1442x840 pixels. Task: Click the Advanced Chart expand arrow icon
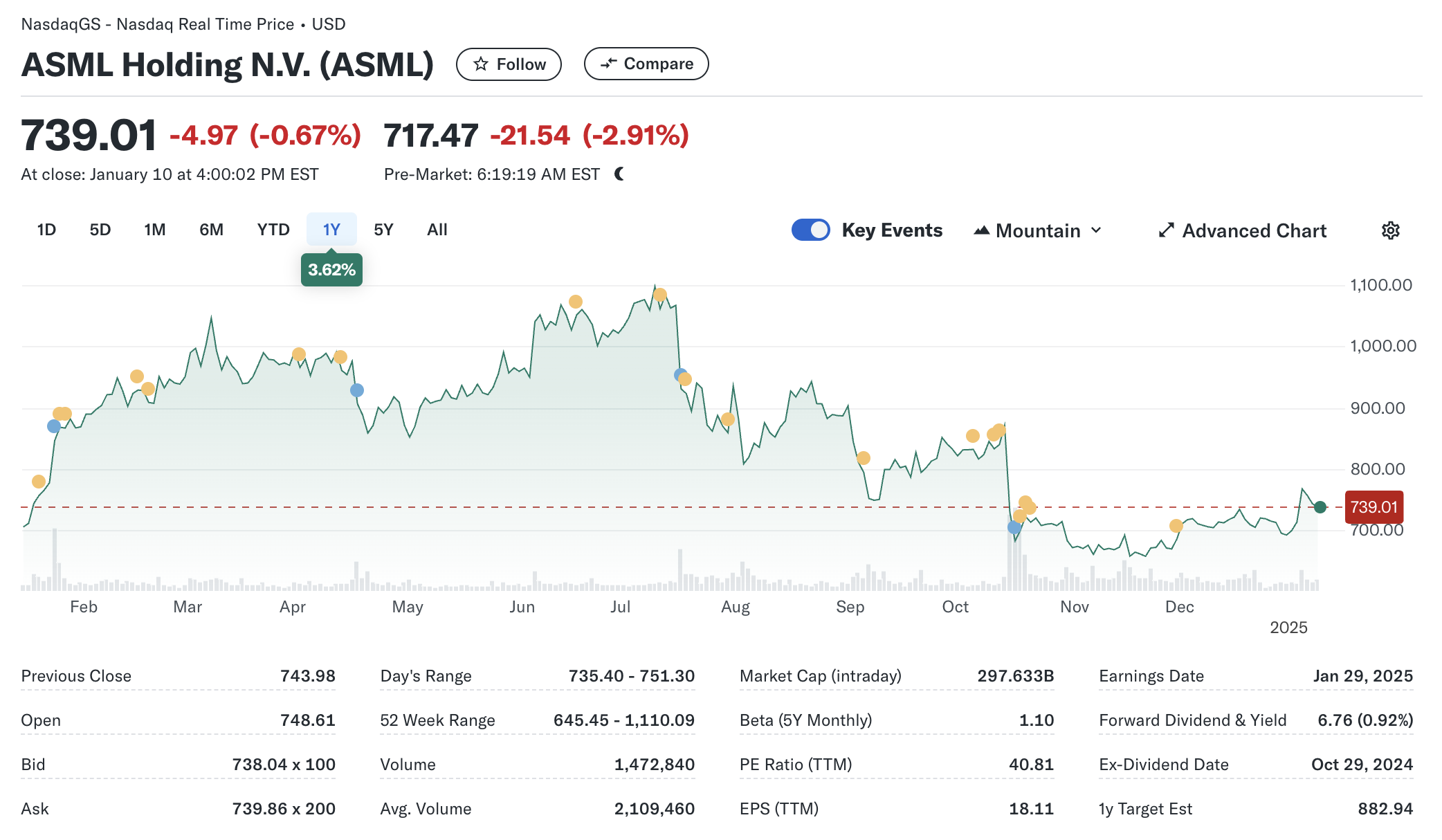1167,230
